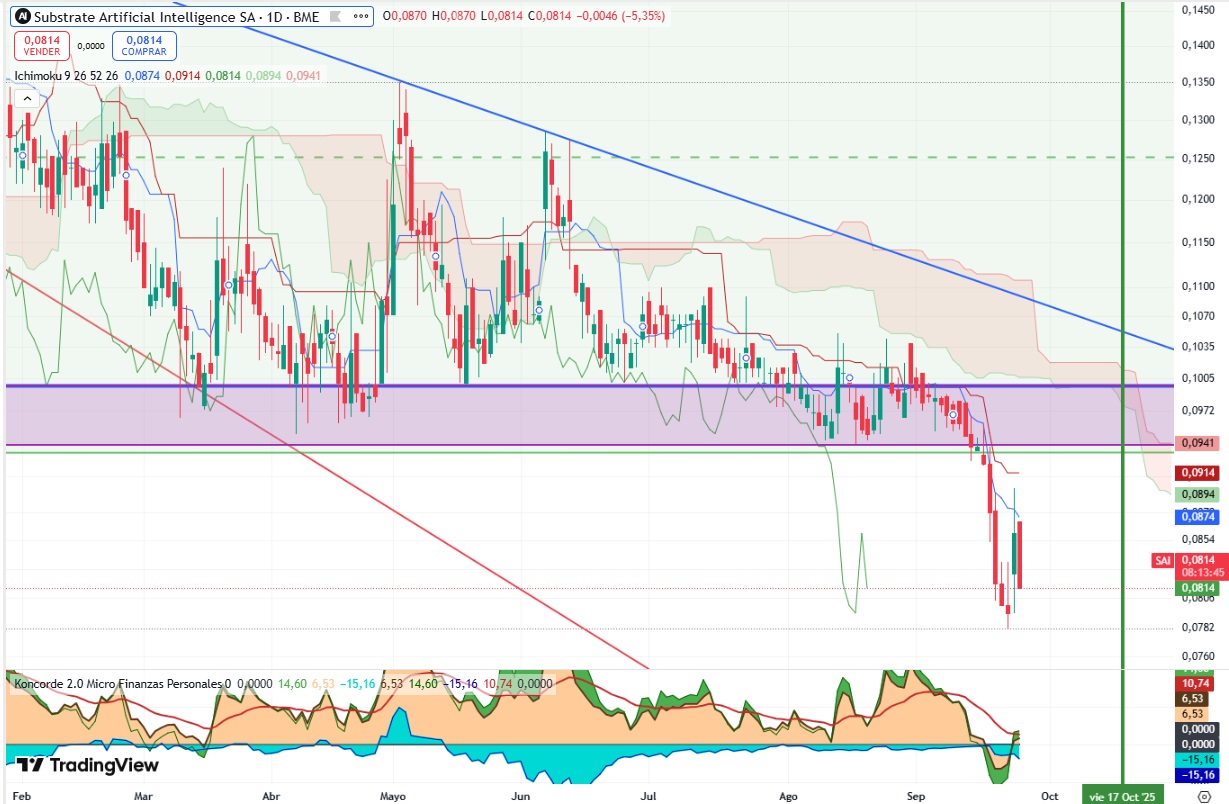This screenshot has width=1229, height=804.
Task: Click the Substrate AI symbol logo icon
Action: coord(22,17)
